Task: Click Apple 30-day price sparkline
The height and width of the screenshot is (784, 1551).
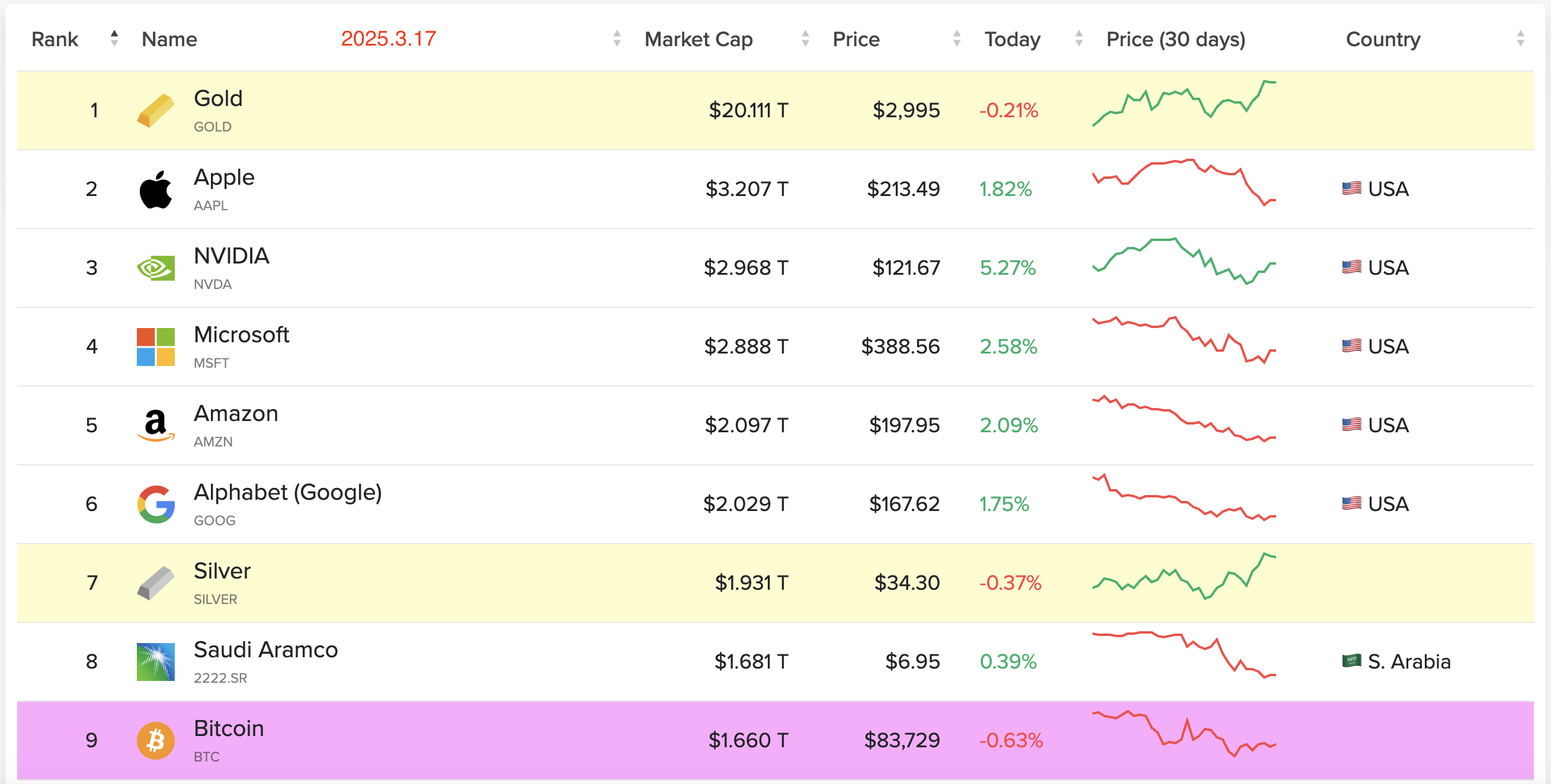Action: pyautogui.click(x=1184, y=182)
